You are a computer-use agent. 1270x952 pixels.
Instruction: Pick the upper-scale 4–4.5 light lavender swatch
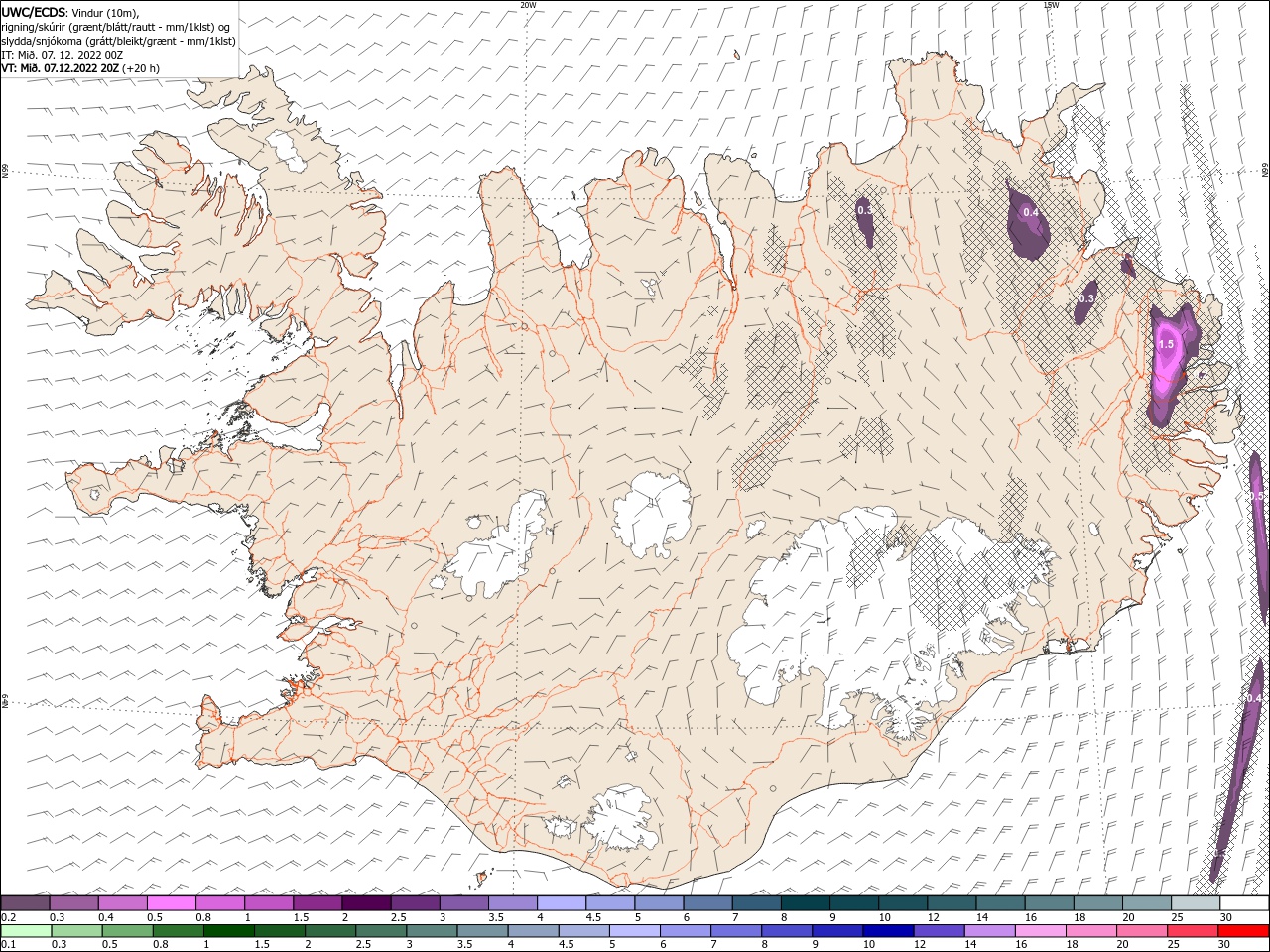point(562,903)
